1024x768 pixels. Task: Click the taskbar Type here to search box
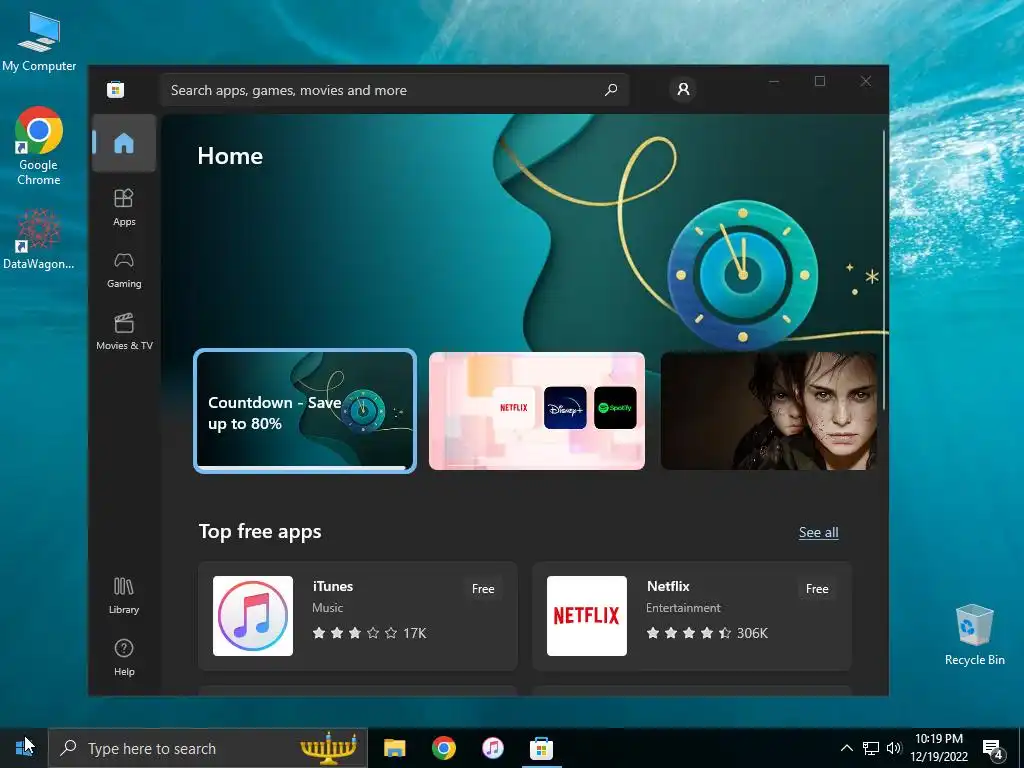tap(208, 748)
